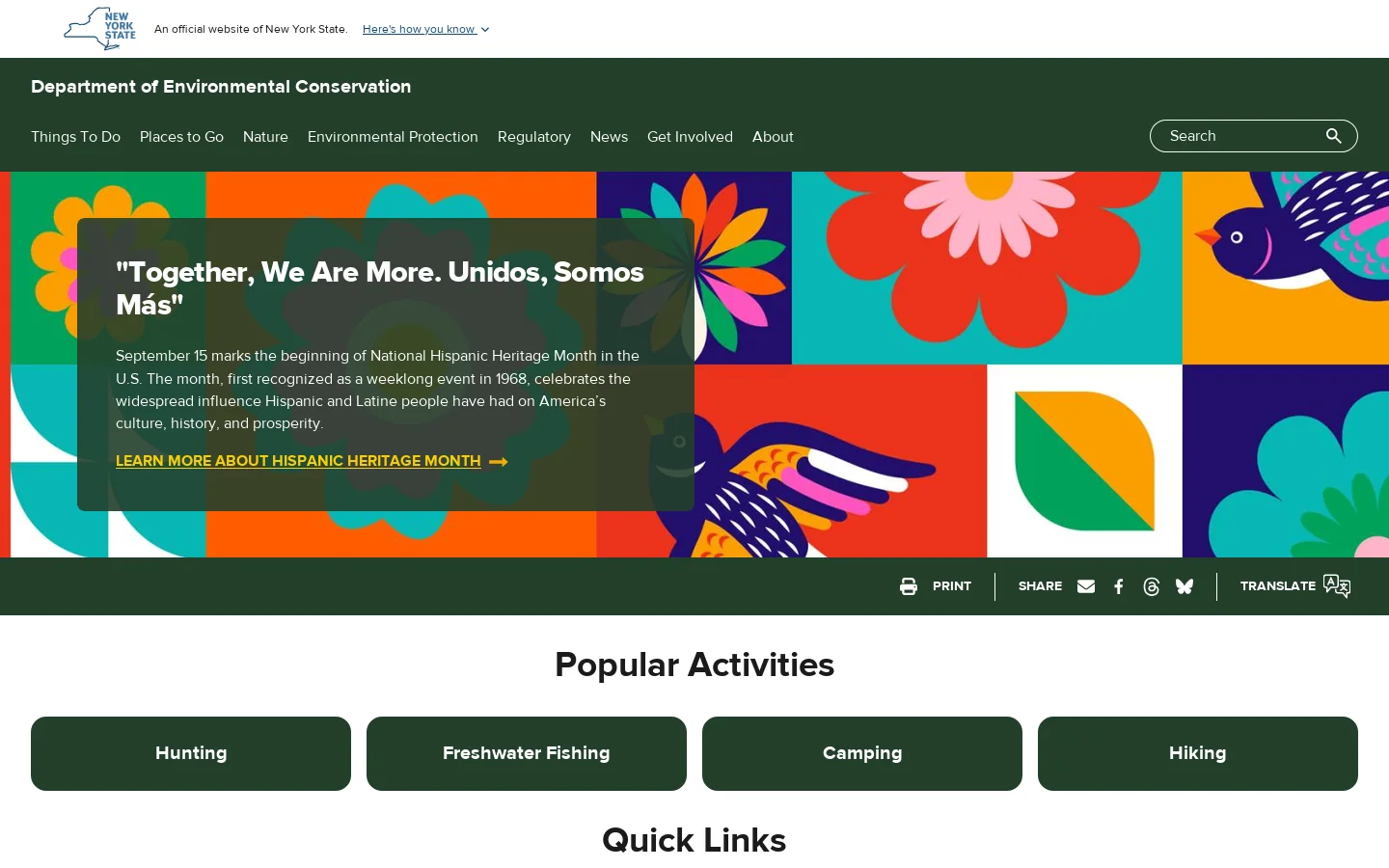Viewport: 1389px width, 868px height.
Task: Click the "SHARE" label
Action: coord(1040,586)
